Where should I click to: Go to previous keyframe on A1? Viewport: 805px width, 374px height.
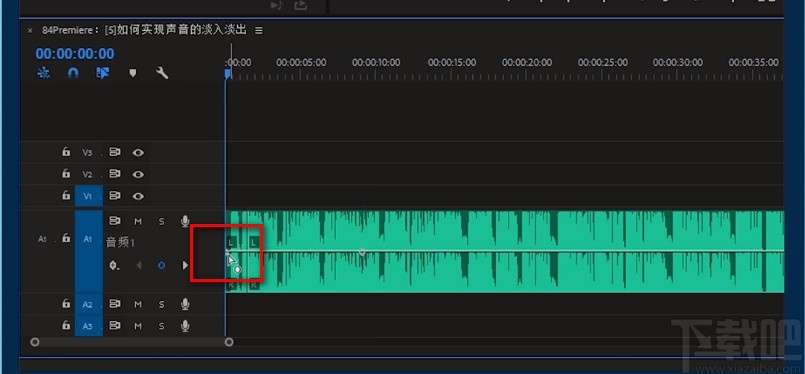[x=138, y=266]
